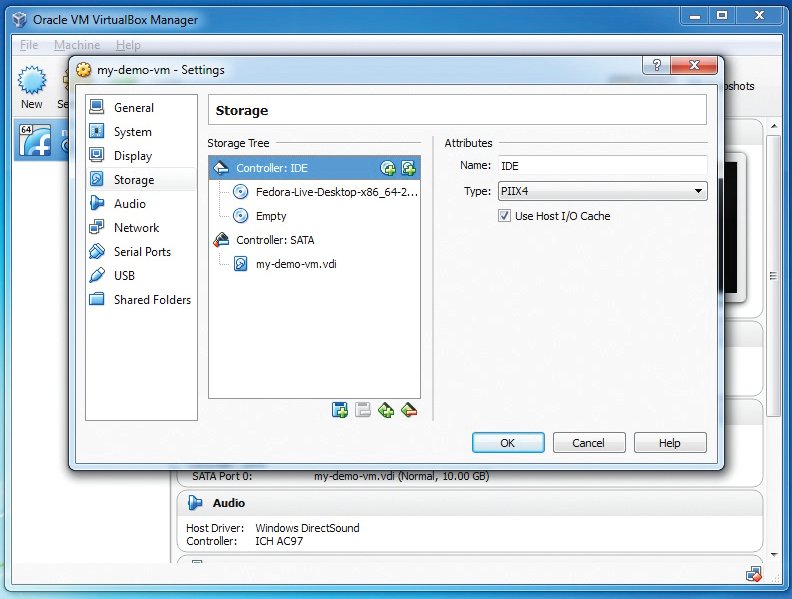The image size is (792, 599).
Task: Open the Machine menu in the menu bar
Action: pos(77,45)
